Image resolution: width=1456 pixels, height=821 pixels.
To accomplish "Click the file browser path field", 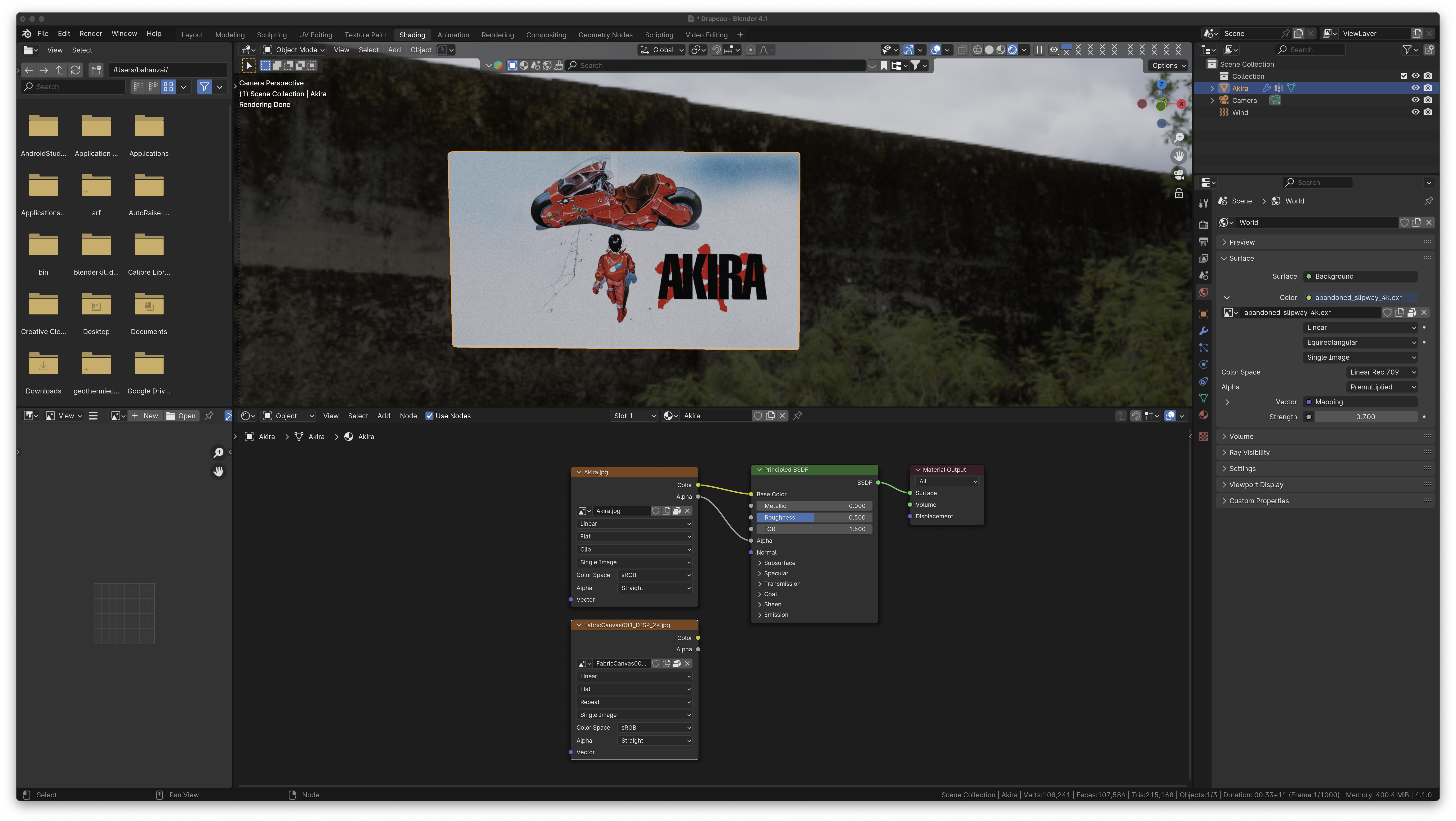I will click(168, 70).
